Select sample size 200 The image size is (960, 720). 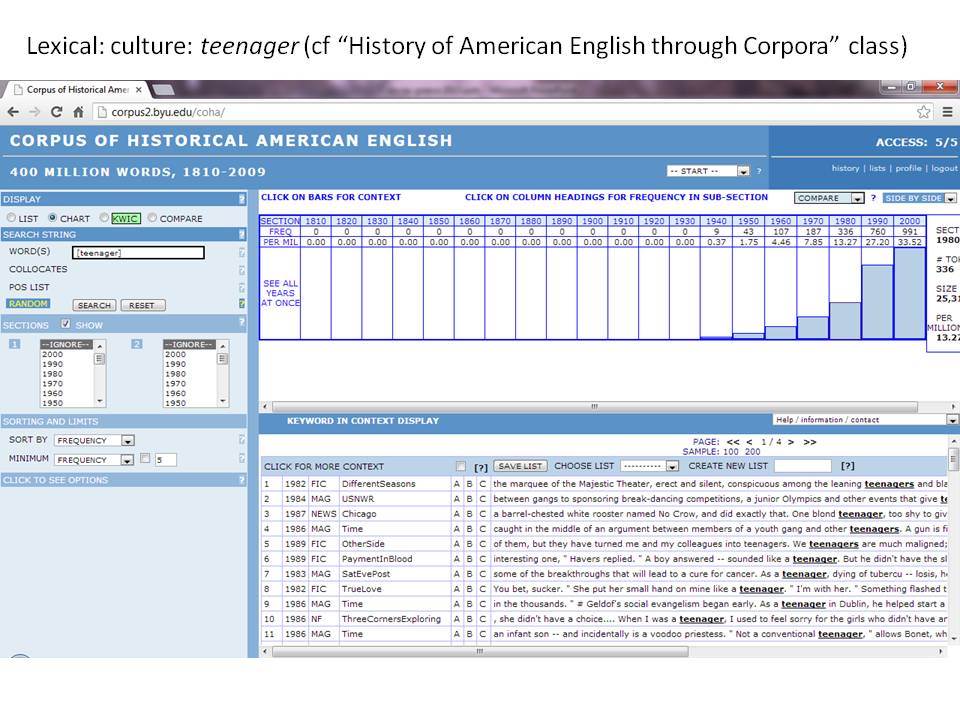pos(752,451)
